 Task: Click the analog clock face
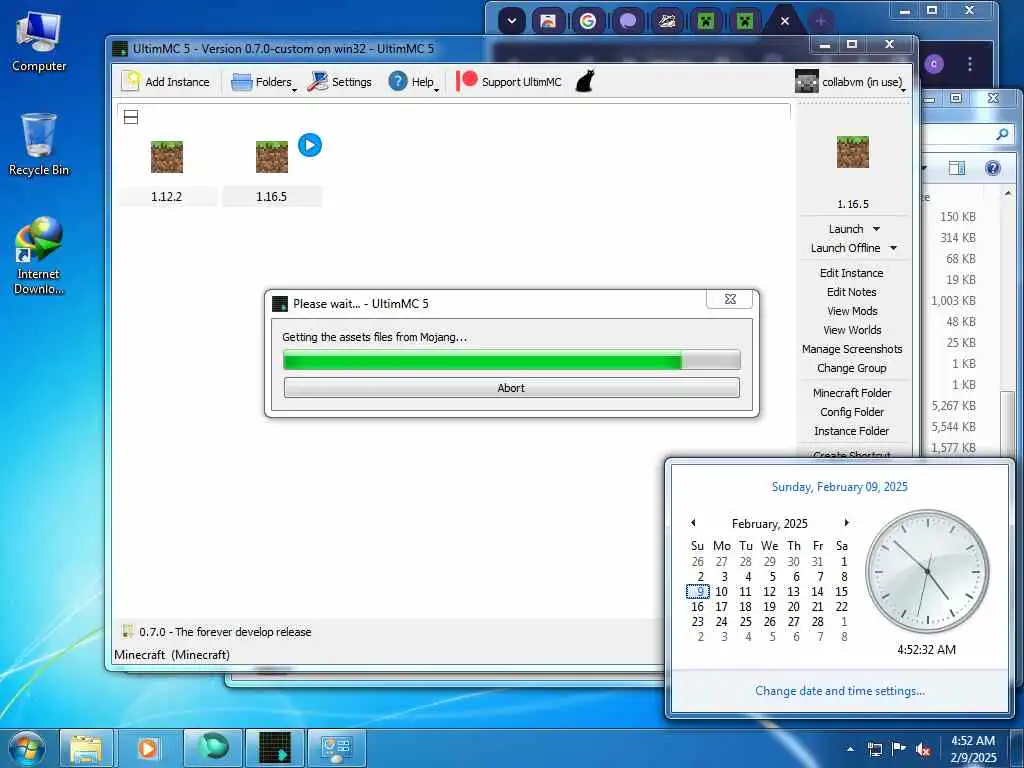point(927,571)
